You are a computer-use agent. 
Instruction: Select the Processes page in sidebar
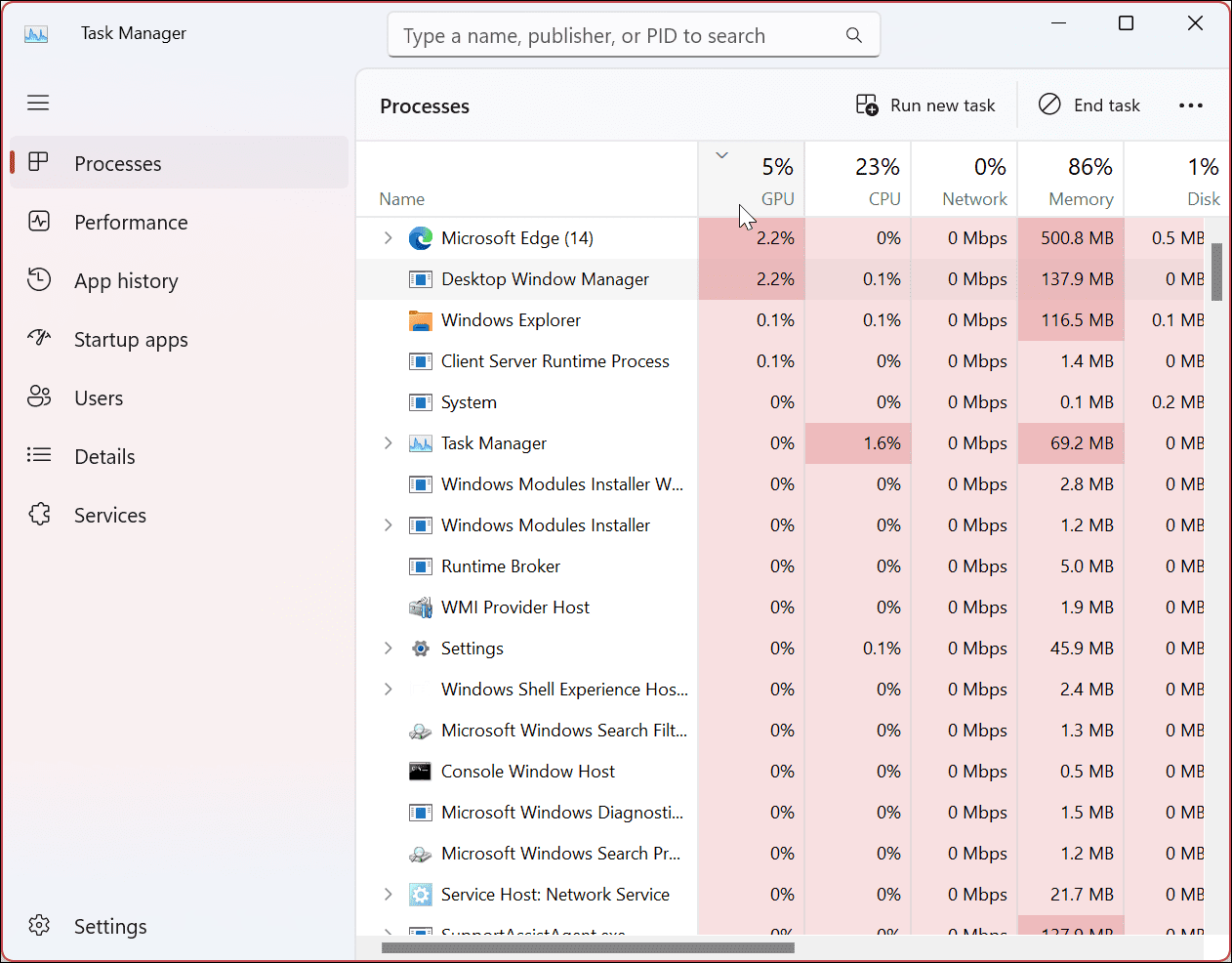(179, 163)
